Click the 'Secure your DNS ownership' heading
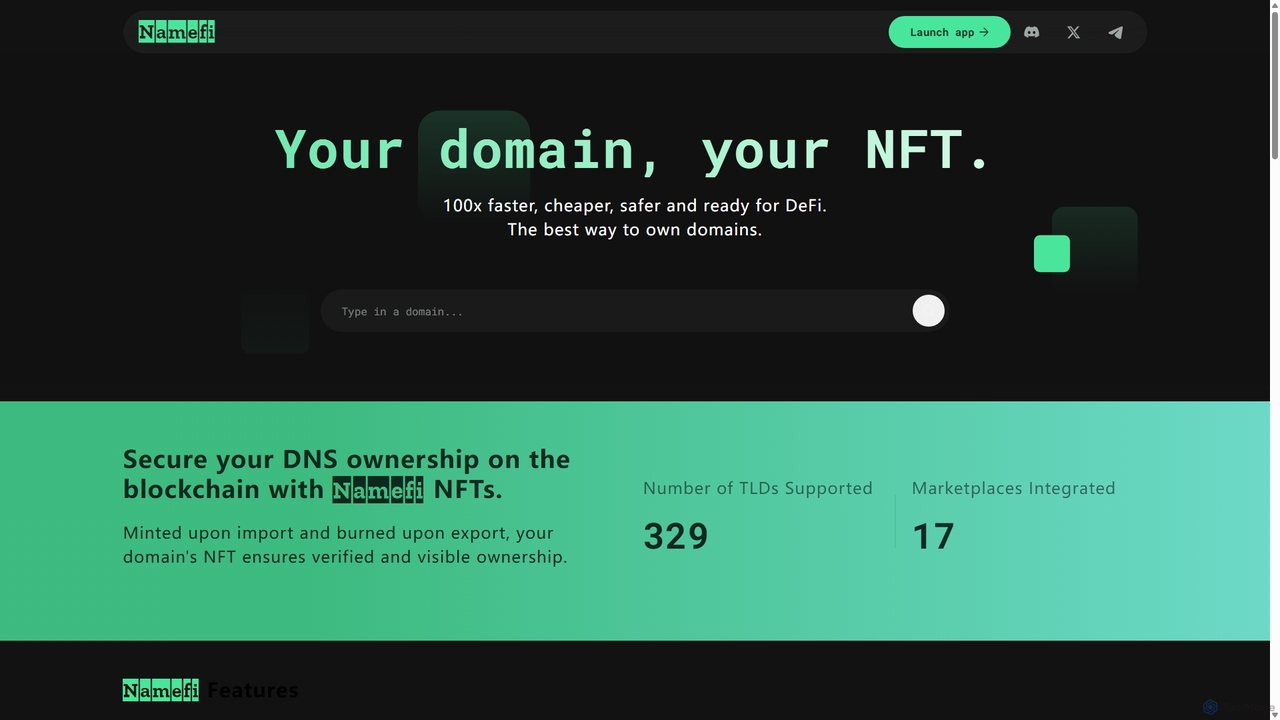The image size is (1280, 720). (346, 474)
